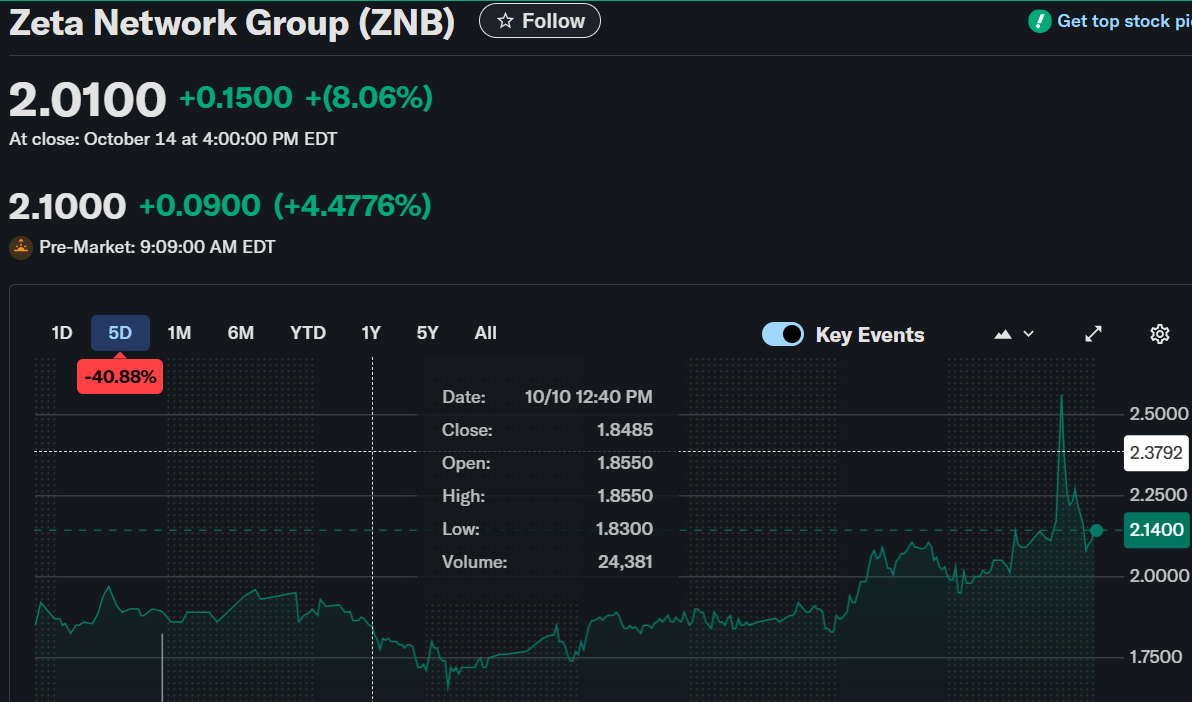
Task: Show All time range
Action: pos(486,333)
